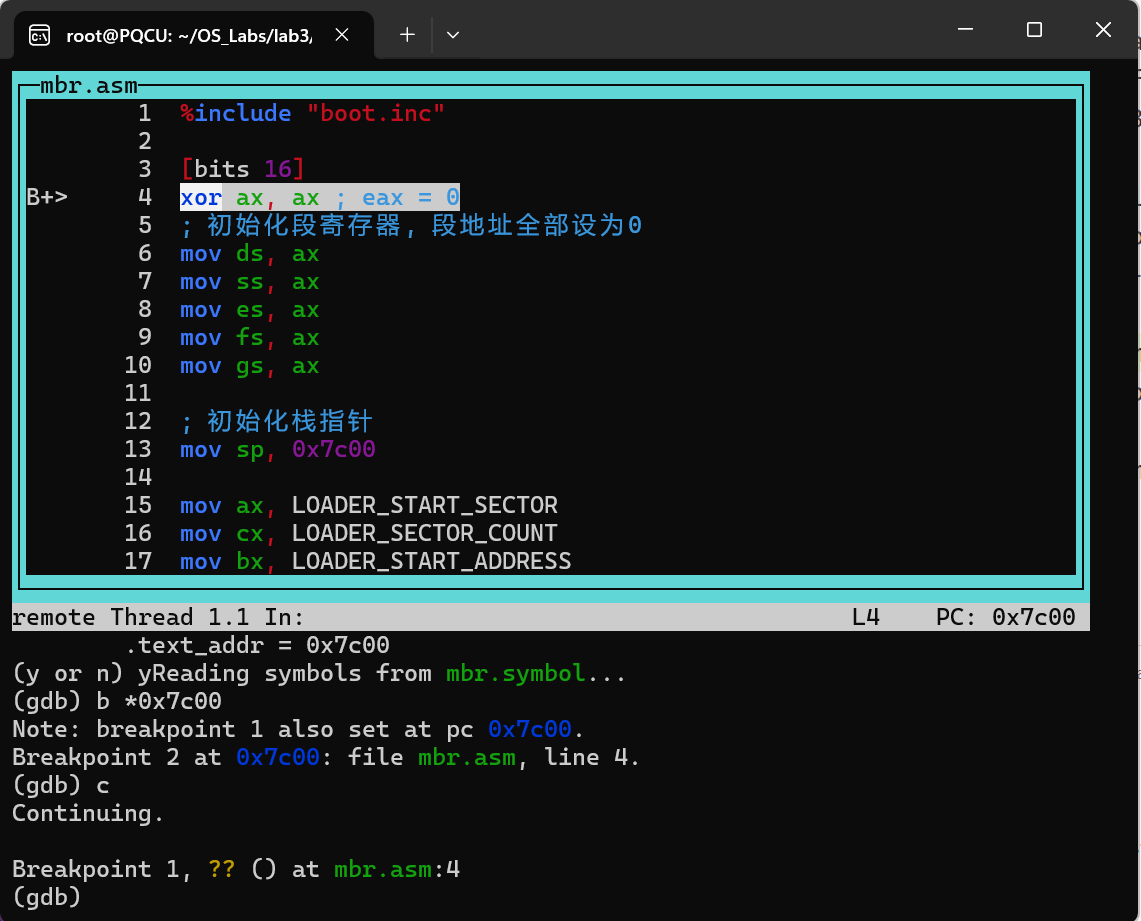Minimize the terminal window
Screen dimensions: 1141x921
(966, 30)
